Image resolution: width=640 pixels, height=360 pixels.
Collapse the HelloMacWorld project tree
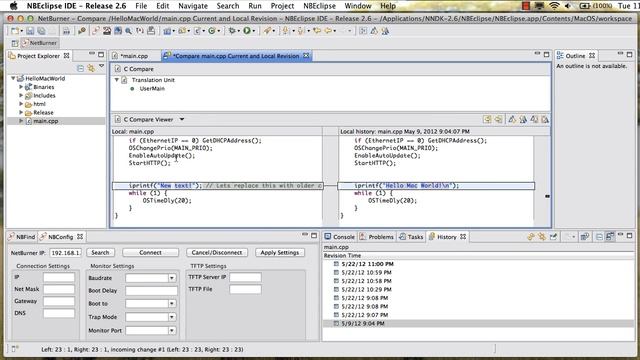(13, 78)
